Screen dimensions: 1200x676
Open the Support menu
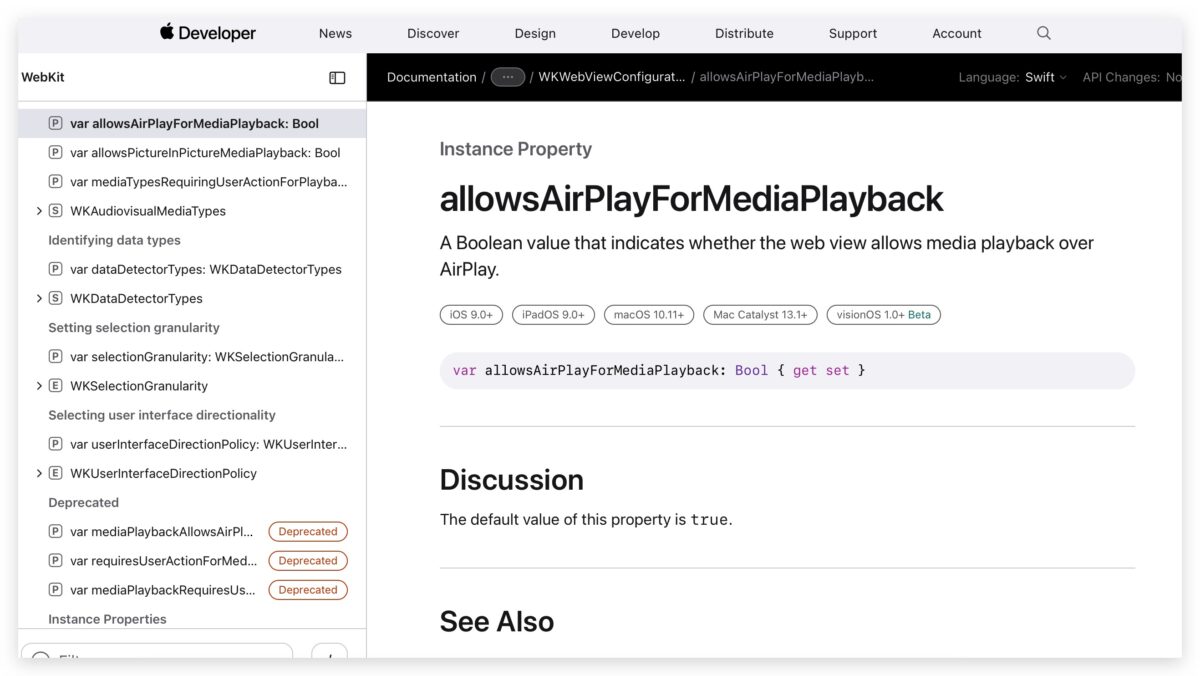click(852, 33)
